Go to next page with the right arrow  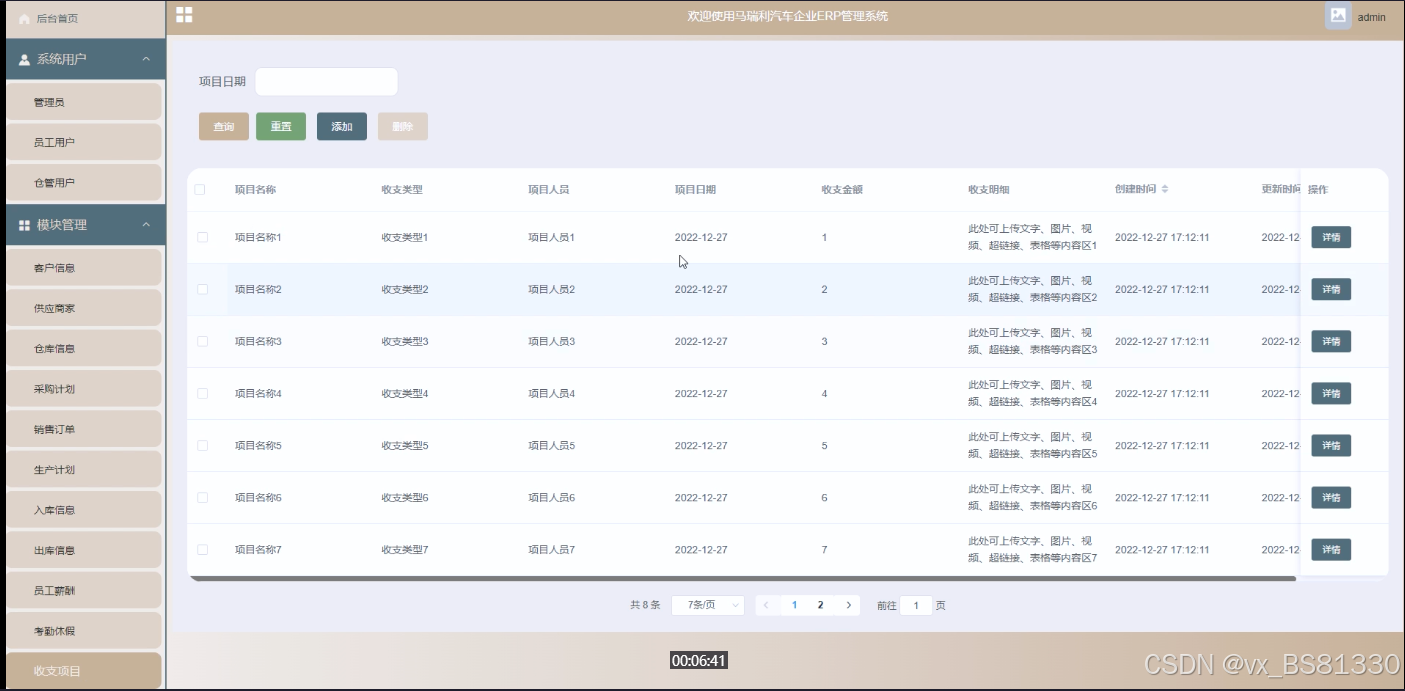[x=849, y=605]
